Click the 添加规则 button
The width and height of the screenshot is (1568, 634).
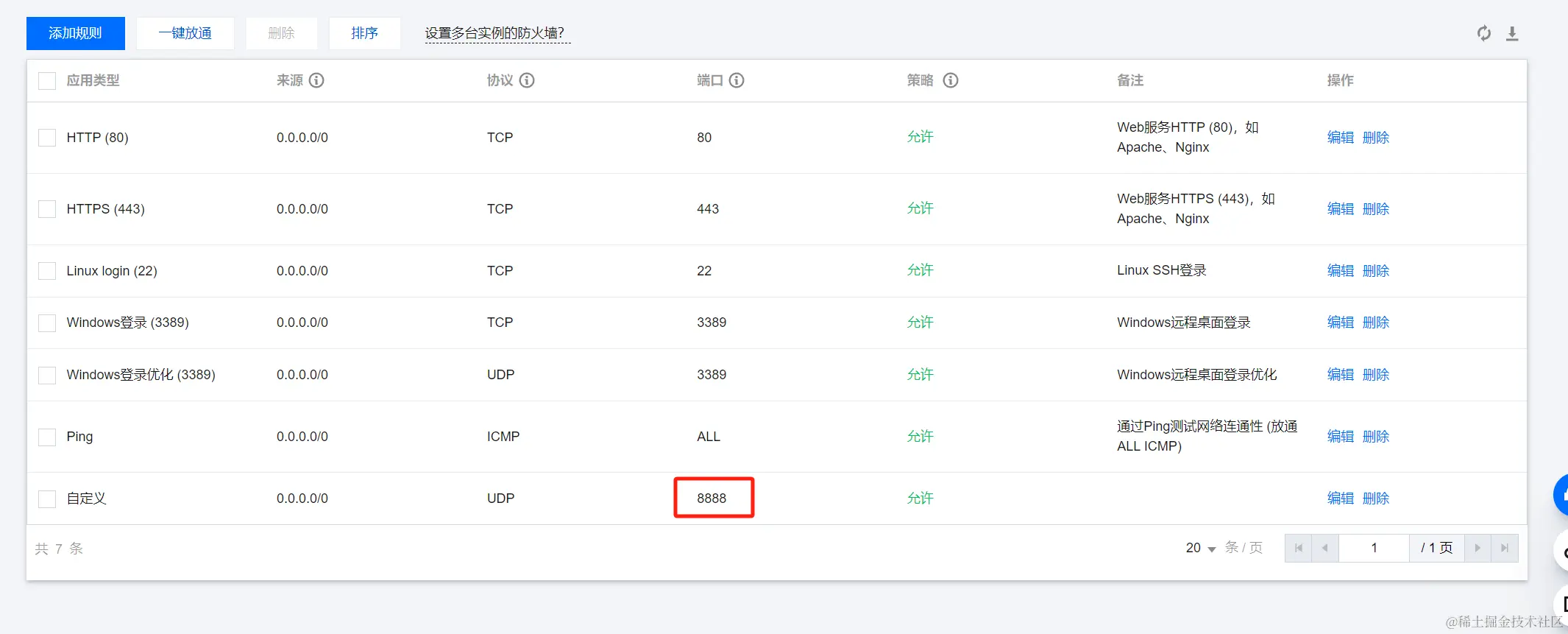pyautogui.click(x=76, y=33)
